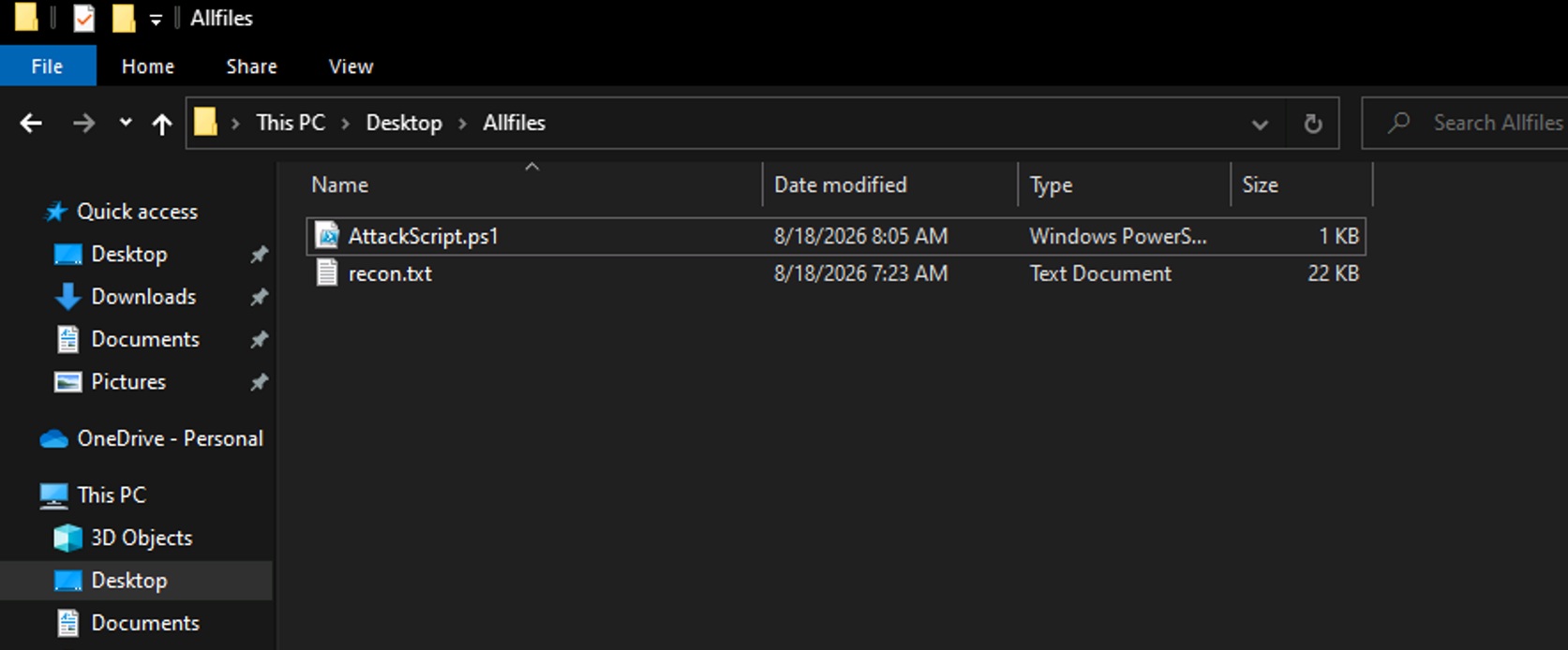Click the OneDrive cloud icon
1568x650 pixels.
pos(54,438)
